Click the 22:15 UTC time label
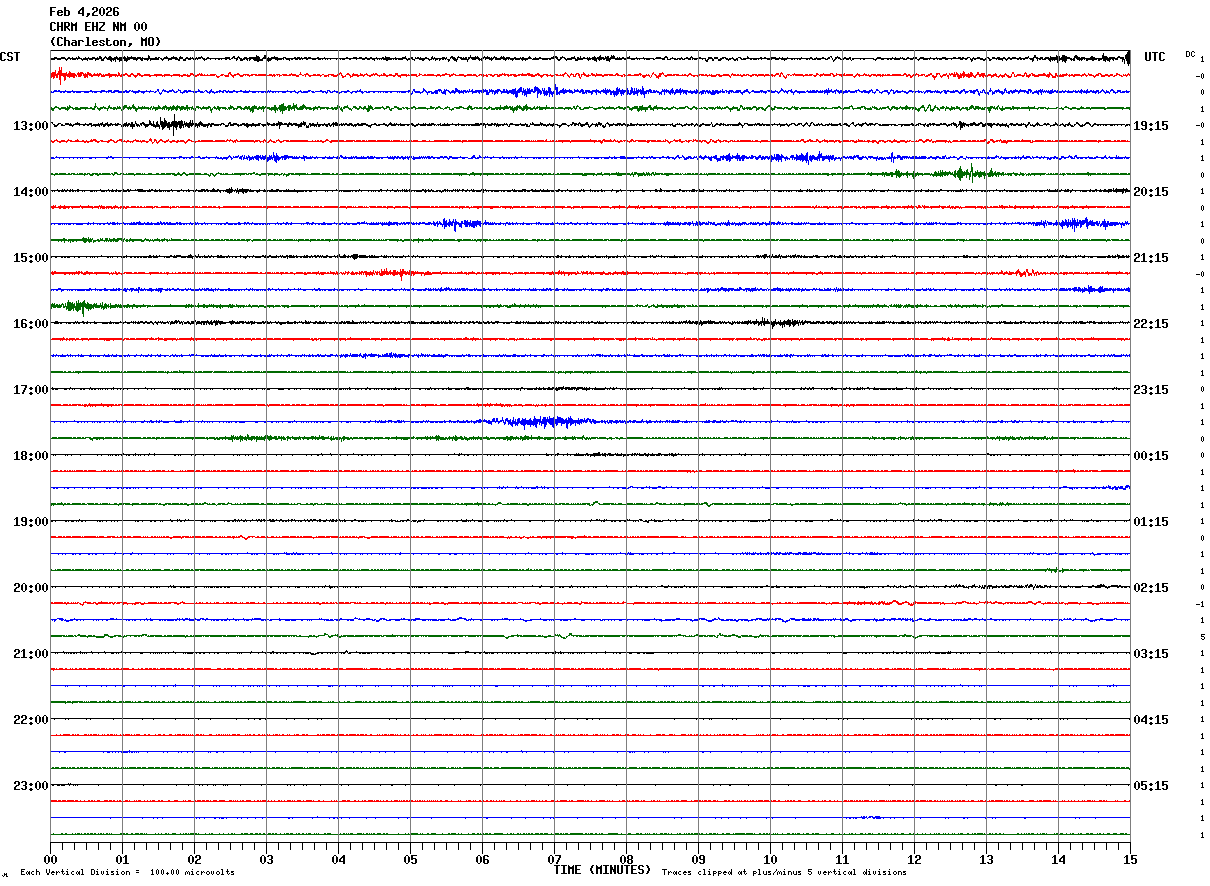 (x=1150, y=324)
